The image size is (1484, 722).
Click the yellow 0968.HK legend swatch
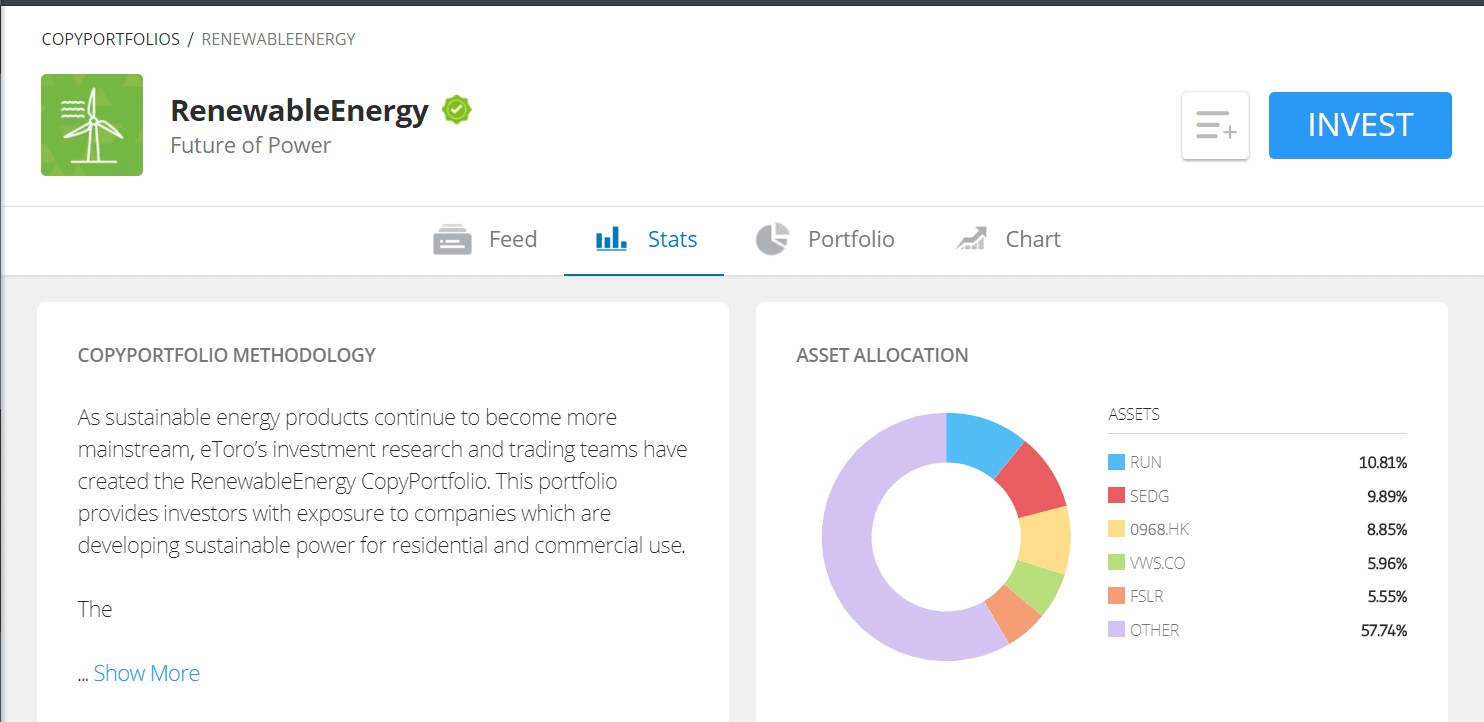(1116, 529)
